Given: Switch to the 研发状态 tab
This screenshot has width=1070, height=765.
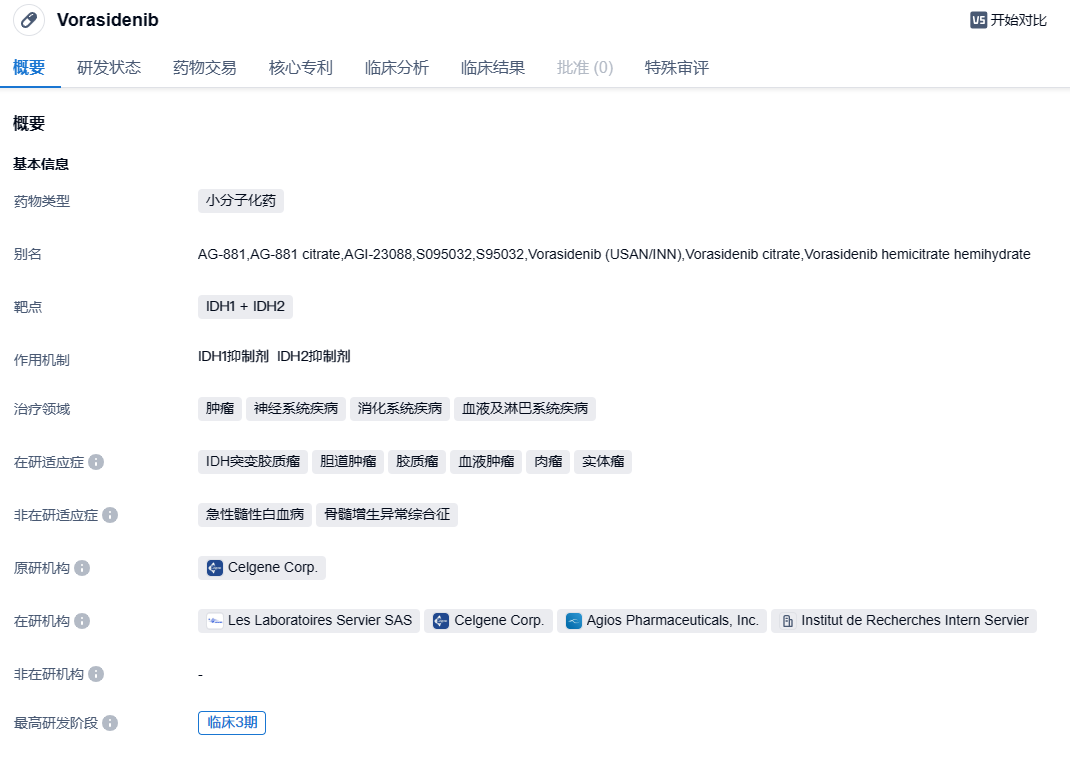Looking at the screenshot, I should pos(109,68).
